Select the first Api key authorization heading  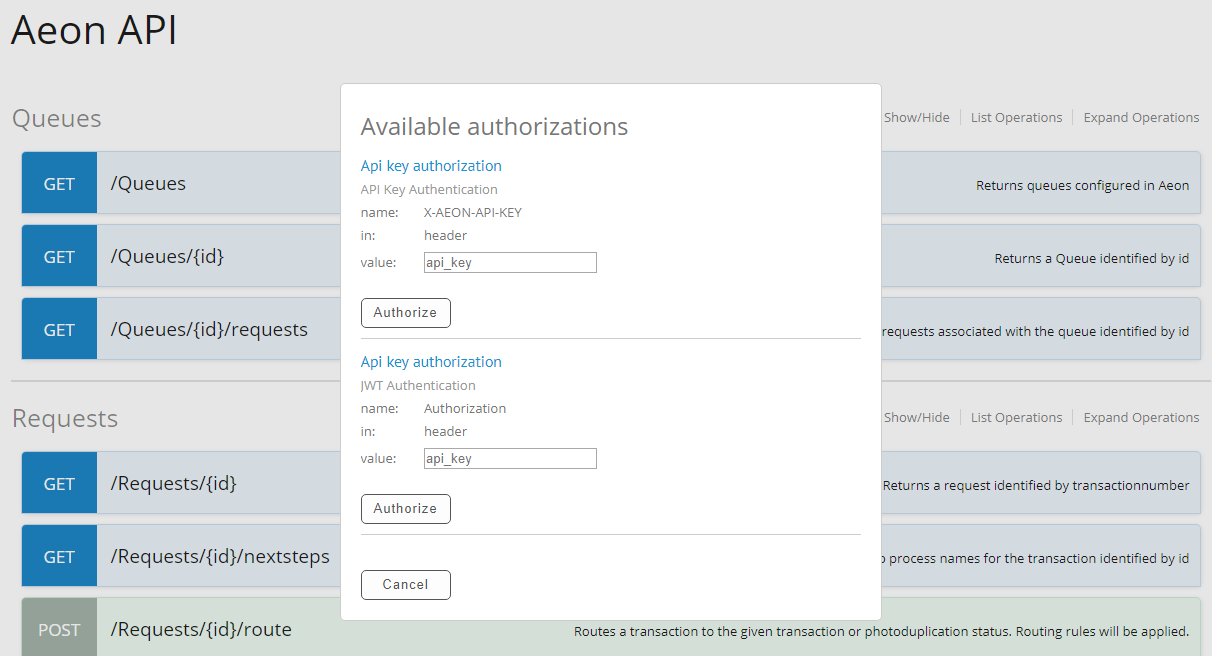pyautogui.click(x=430, y=165)
